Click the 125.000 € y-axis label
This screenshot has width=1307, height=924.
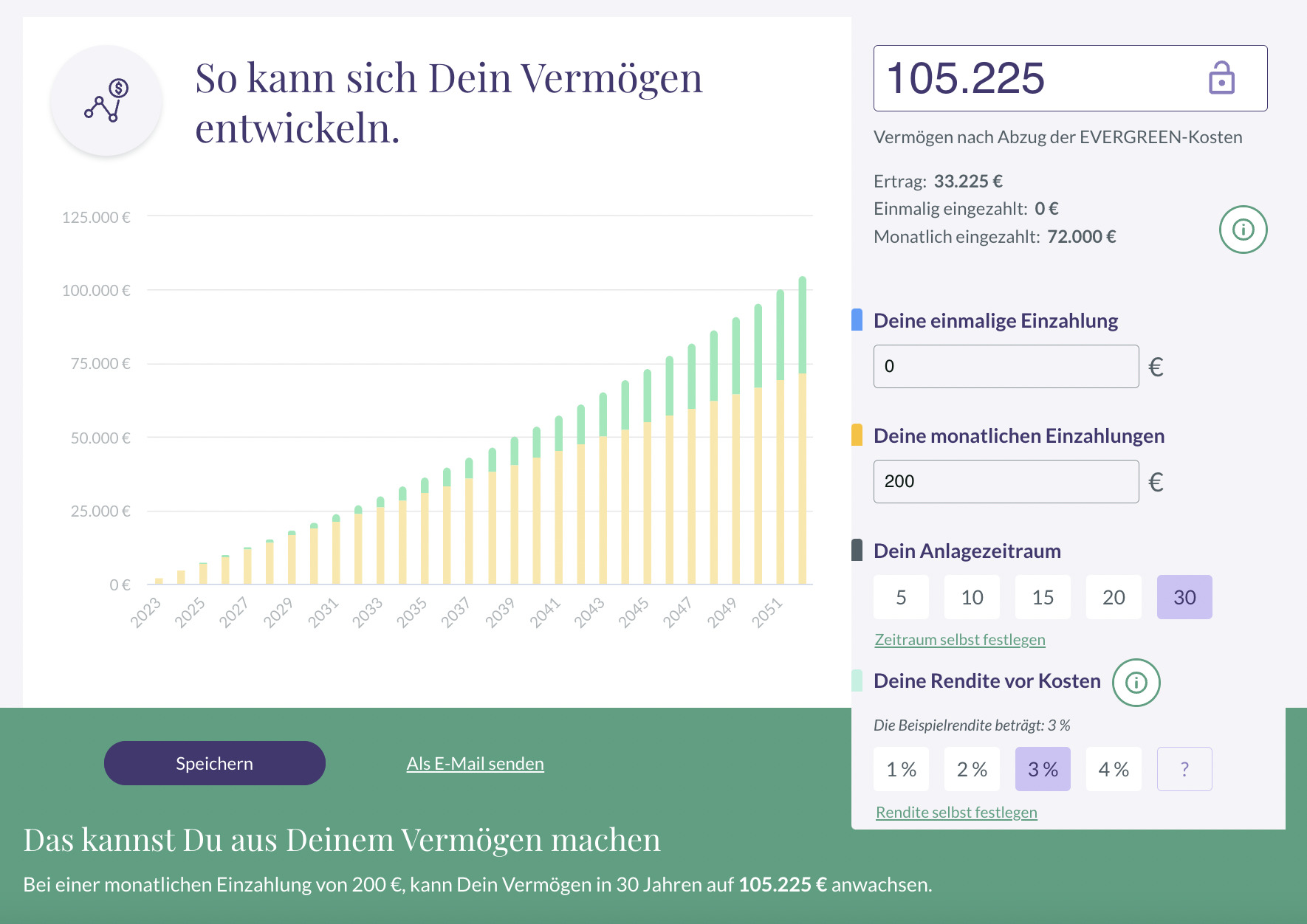pyautogui.click(x=96, y=217)
